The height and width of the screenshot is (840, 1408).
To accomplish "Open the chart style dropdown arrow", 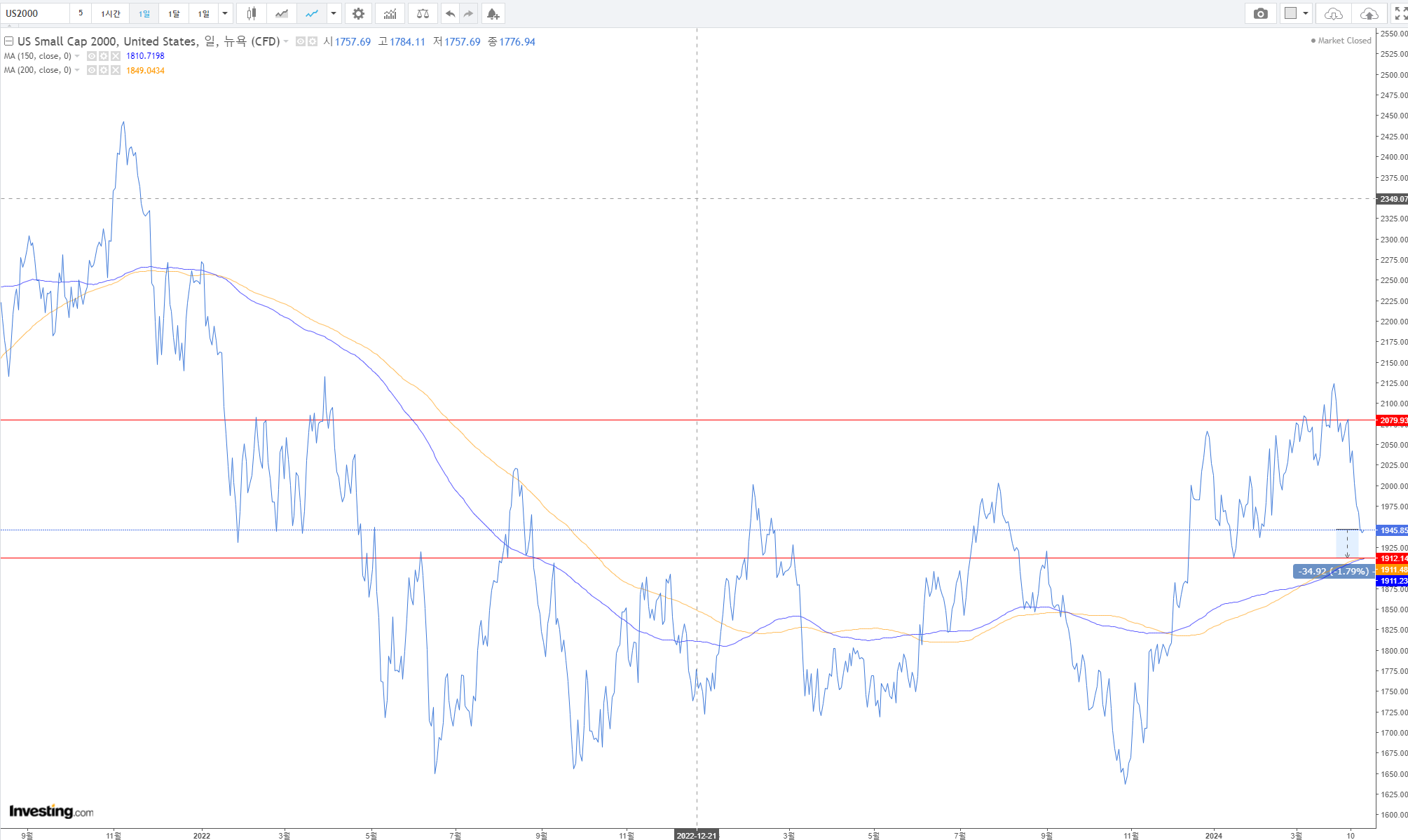I will (334, 13).
